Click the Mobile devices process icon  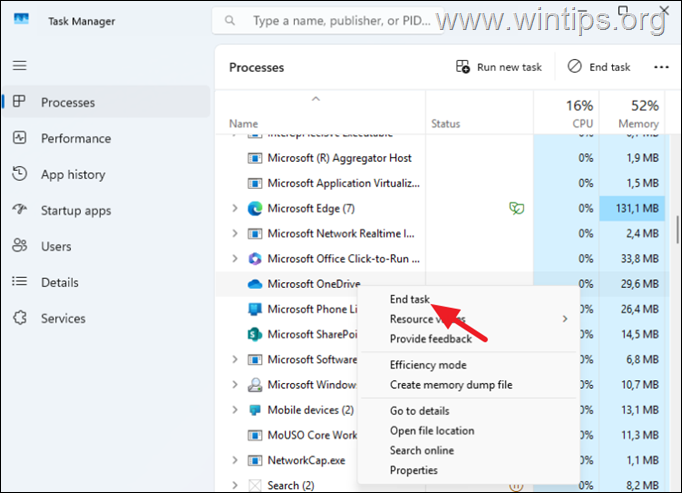tap(254, 410)
